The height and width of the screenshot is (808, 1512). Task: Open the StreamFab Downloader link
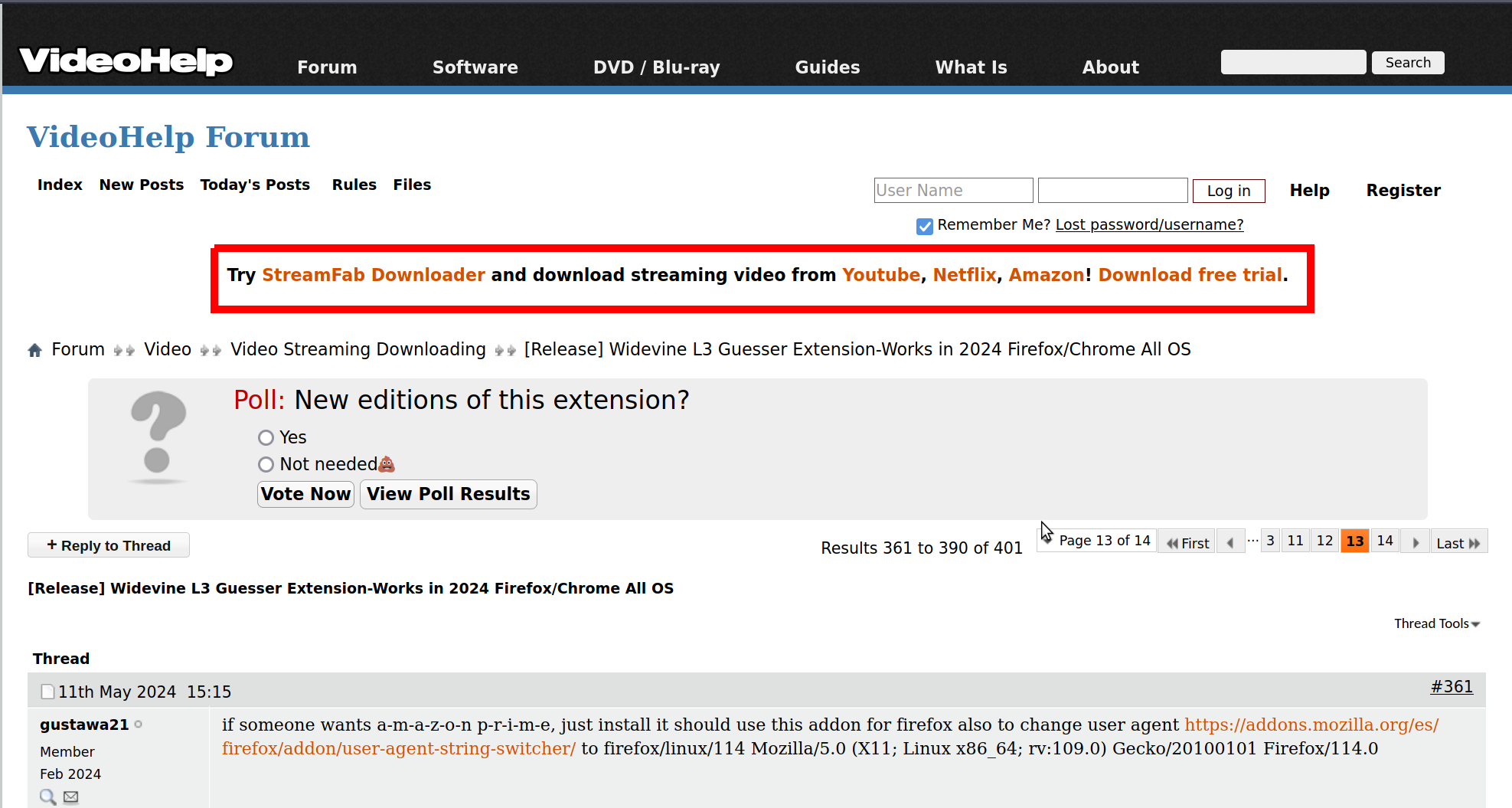[374, 275]
